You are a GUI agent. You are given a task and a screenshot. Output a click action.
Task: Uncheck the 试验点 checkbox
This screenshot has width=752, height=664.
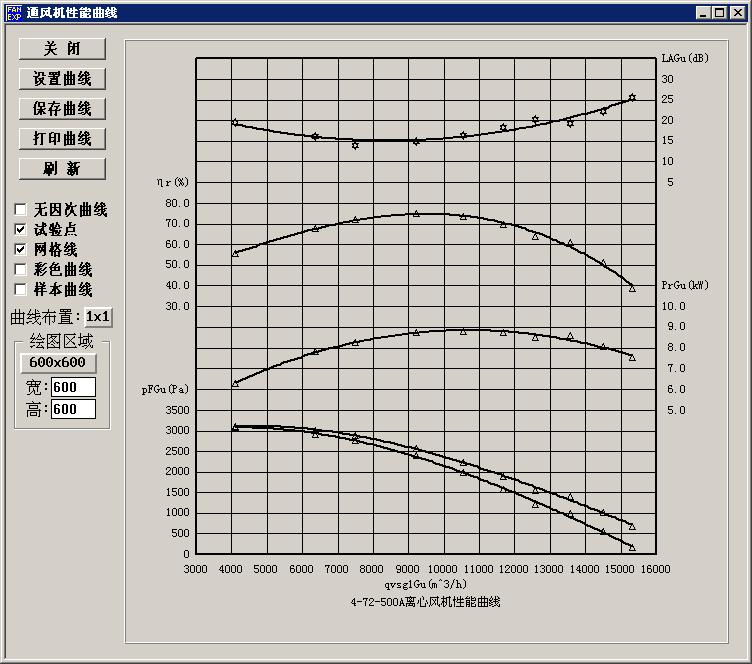[20, 230]
